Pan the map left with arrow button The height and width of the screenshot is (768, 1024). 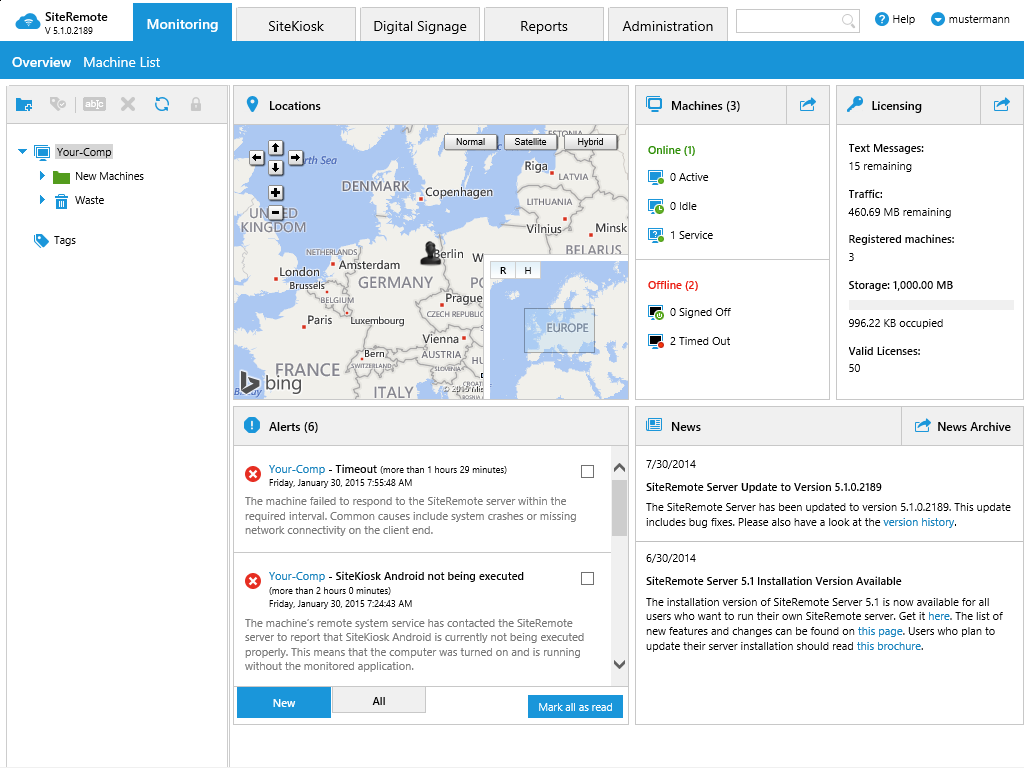(257, 157)
